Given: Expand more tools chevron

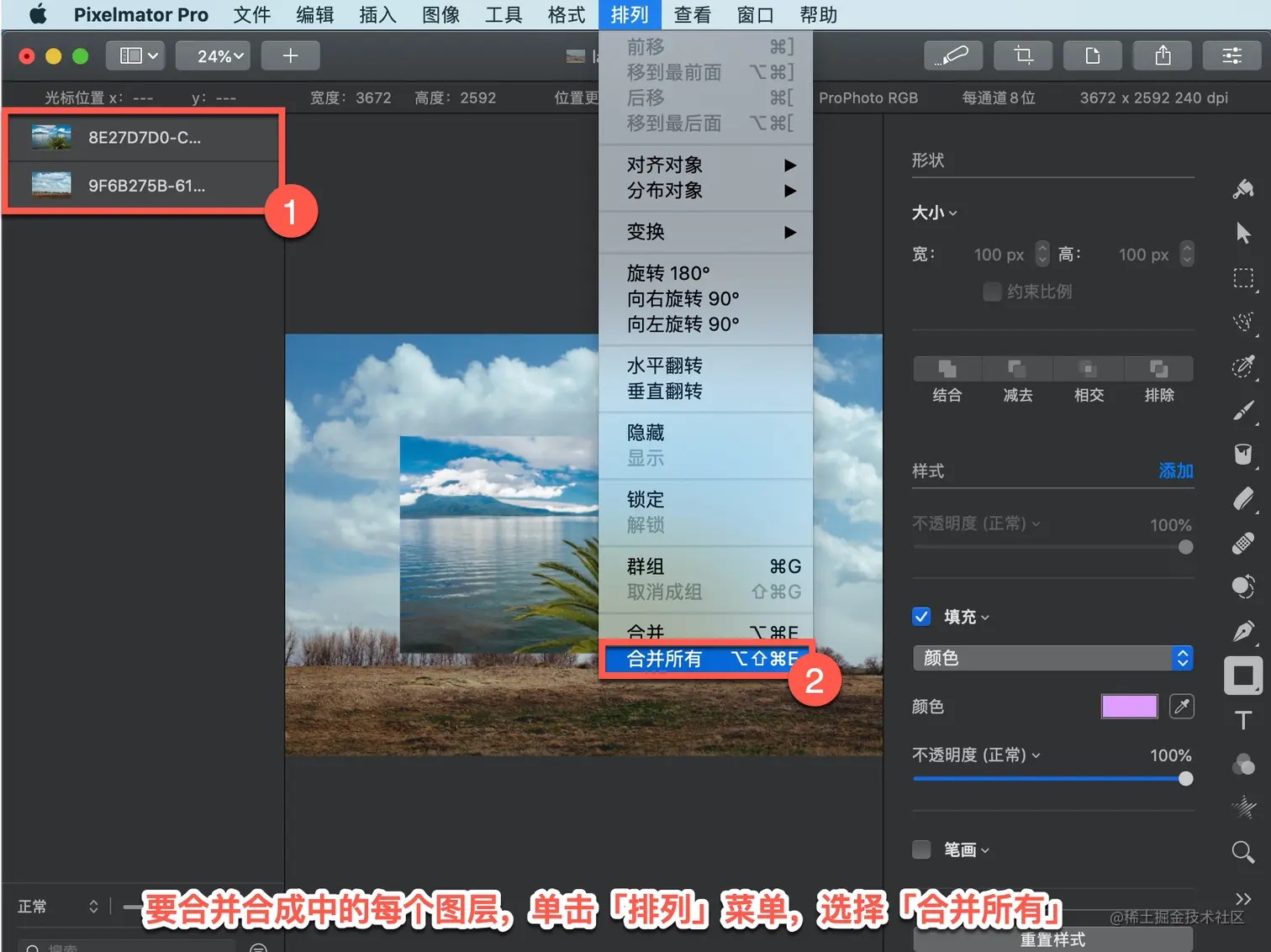Looking at the screenshot, I should 1243,898.
